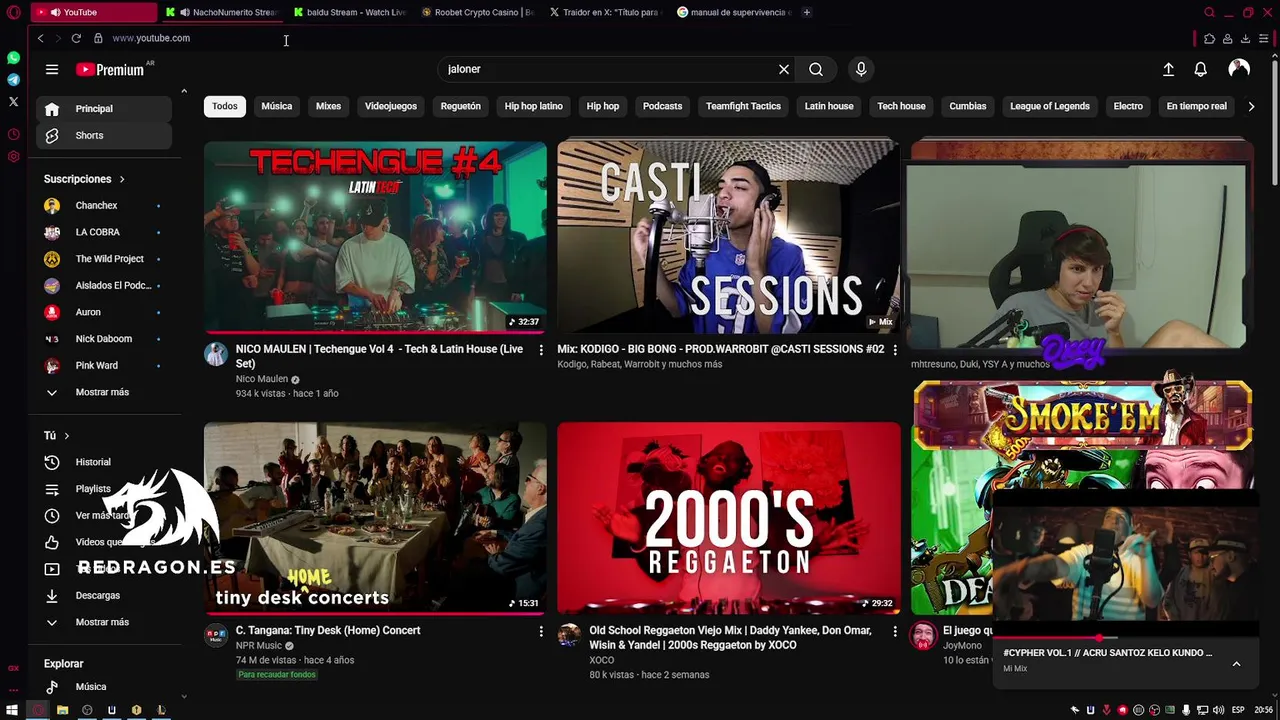Open the notifications bell
Viewport: 1280px width, 720px height.
pyautogui.click(x=1200, y=69)
